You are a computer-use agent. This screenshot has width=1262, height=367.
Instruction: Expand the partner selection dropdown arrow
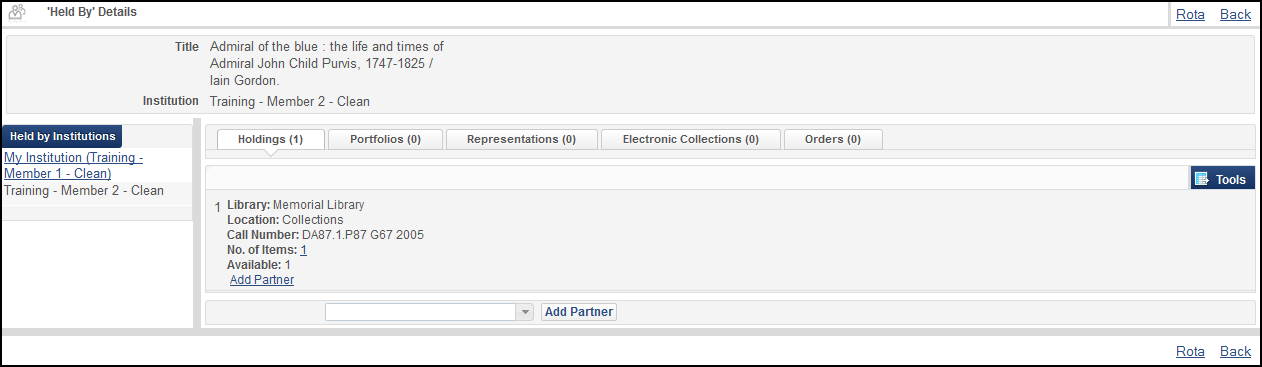(x=525, y=312)
